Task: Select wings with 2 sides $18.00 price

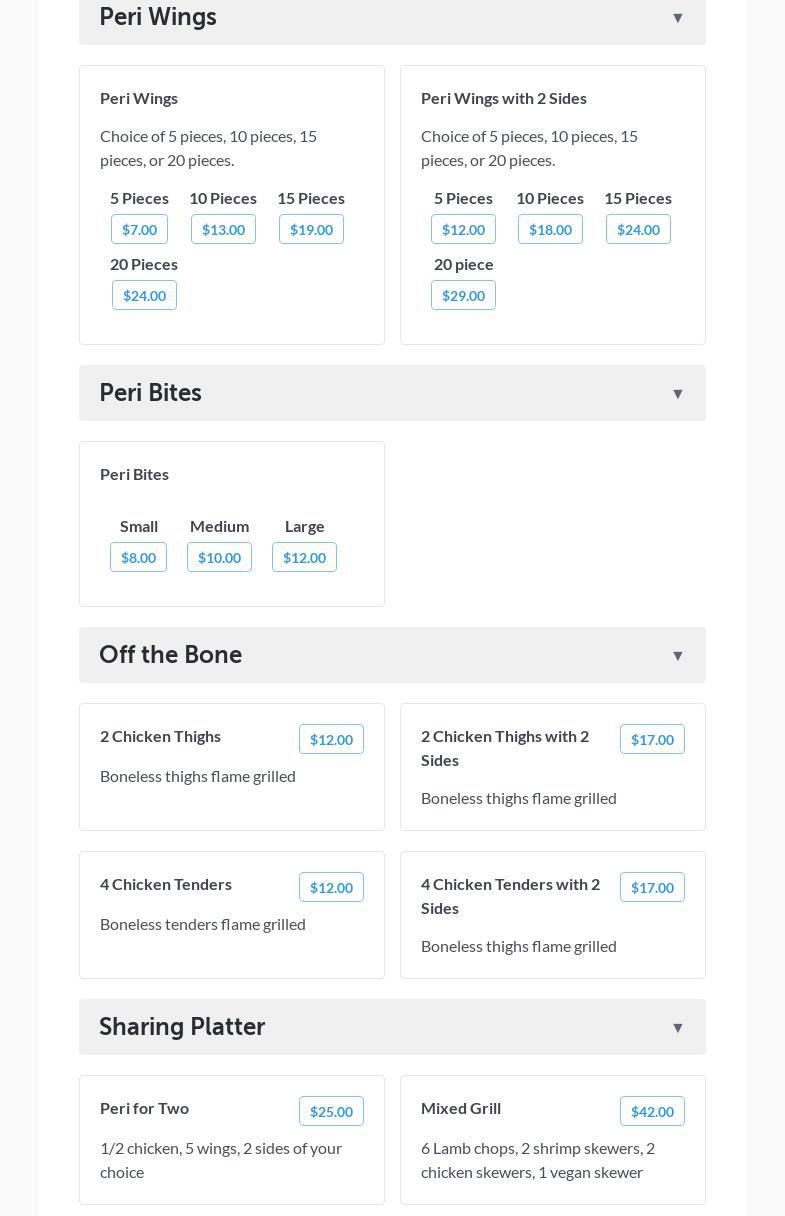Action: [550, 230]
